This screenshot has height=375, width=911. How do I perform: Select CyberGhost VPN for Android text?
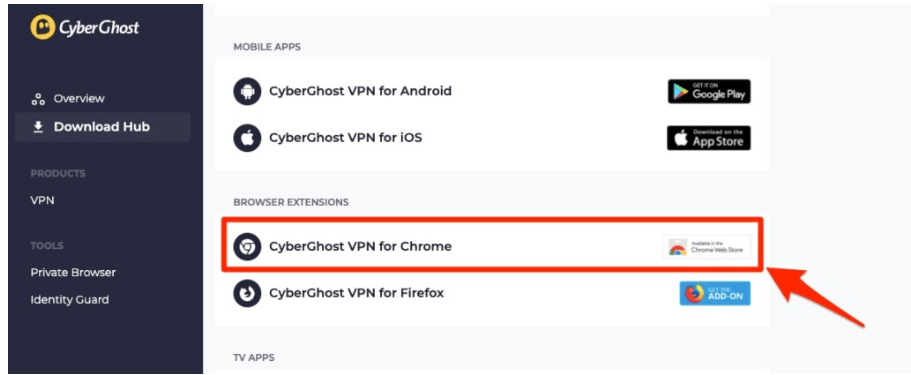(360, 91)
